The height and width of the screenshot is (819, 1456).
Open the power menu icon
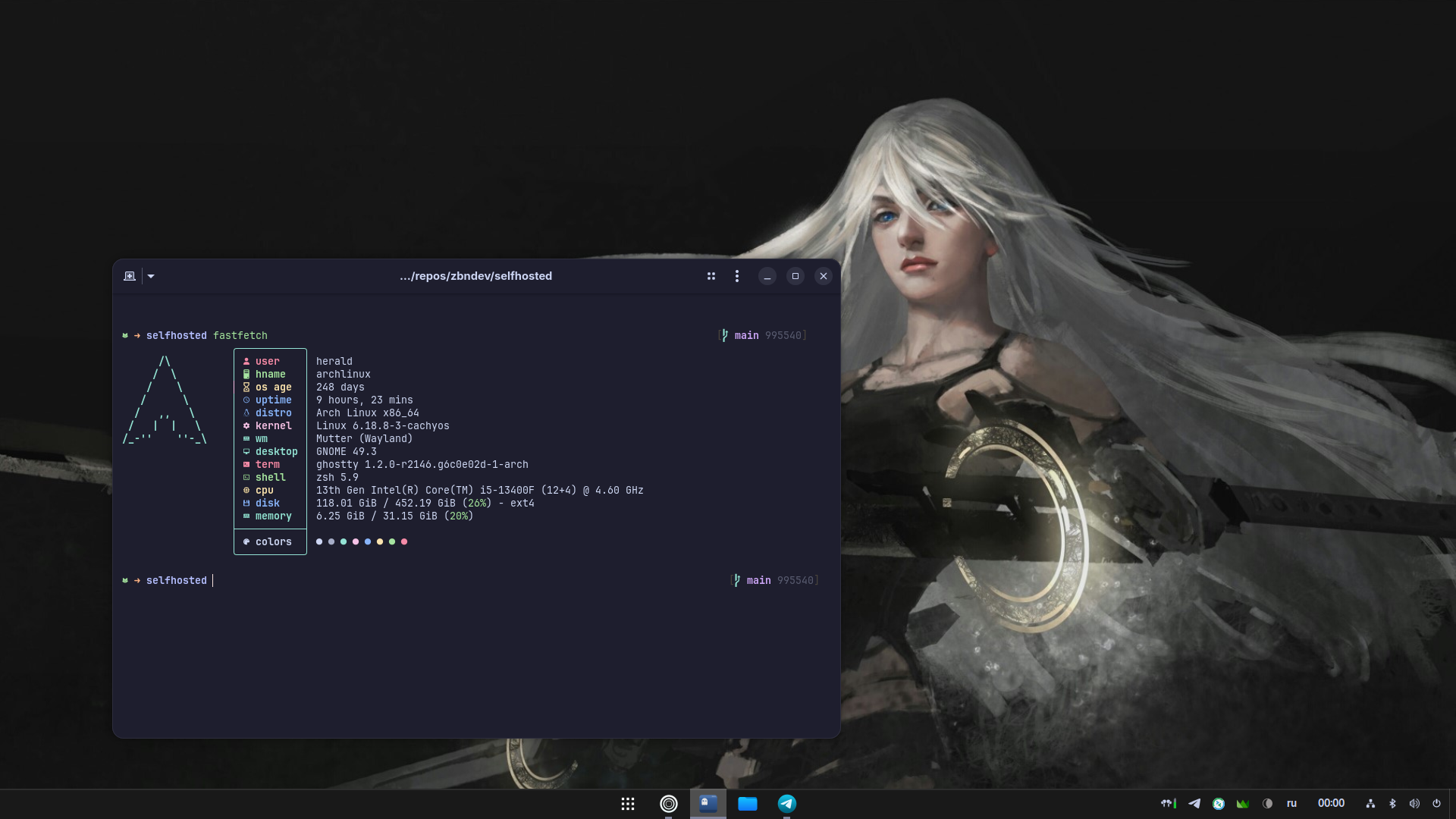(x=1436, y=804)
